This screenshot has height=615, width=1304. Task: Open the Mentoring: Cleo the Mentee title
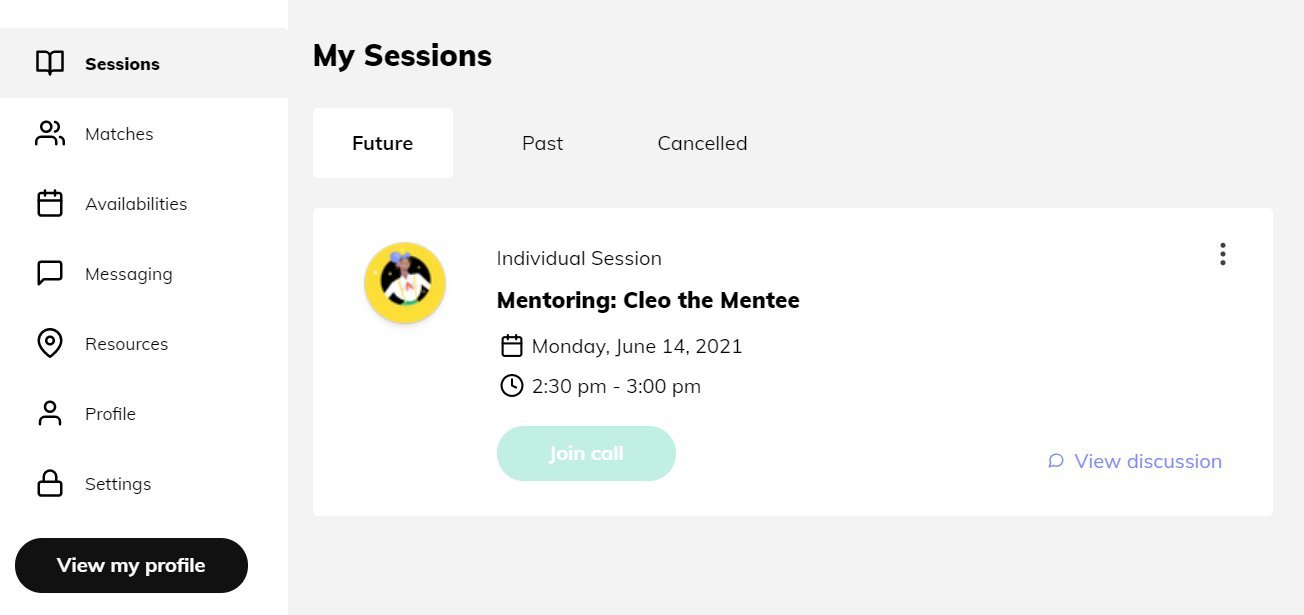pos(648,300)
